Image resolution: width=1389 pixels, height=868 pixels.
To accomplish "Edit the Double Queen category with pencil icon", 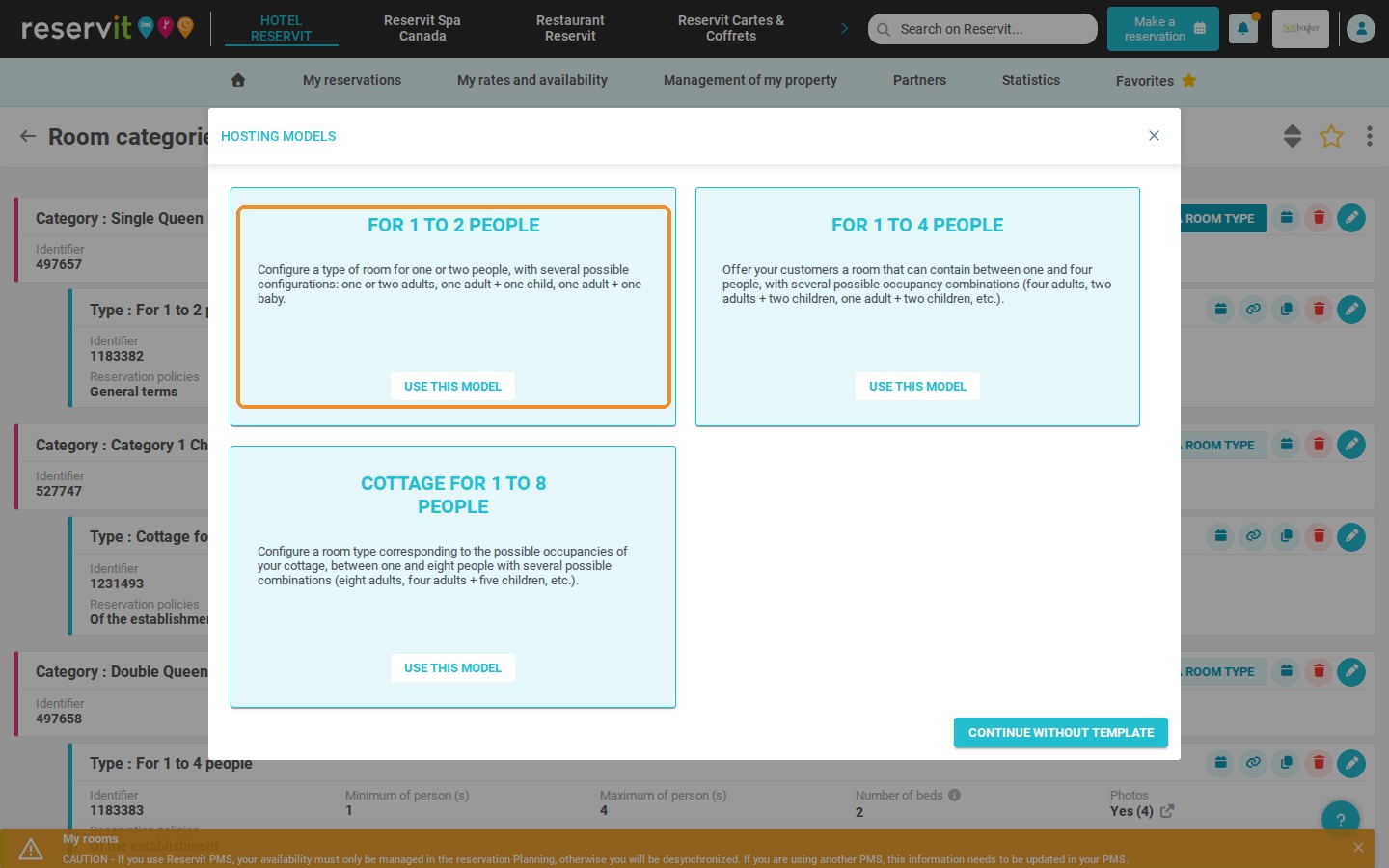I will [x=1351, y=671].
